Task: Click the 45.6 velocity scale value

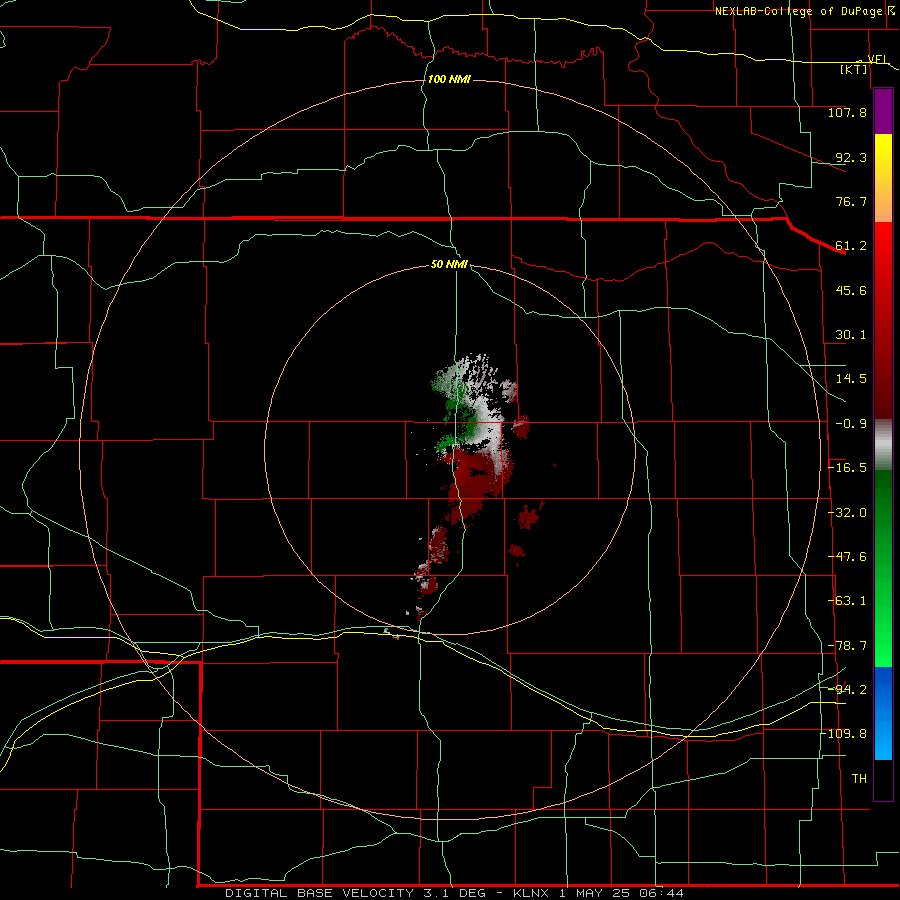Action: click(851, 290)
